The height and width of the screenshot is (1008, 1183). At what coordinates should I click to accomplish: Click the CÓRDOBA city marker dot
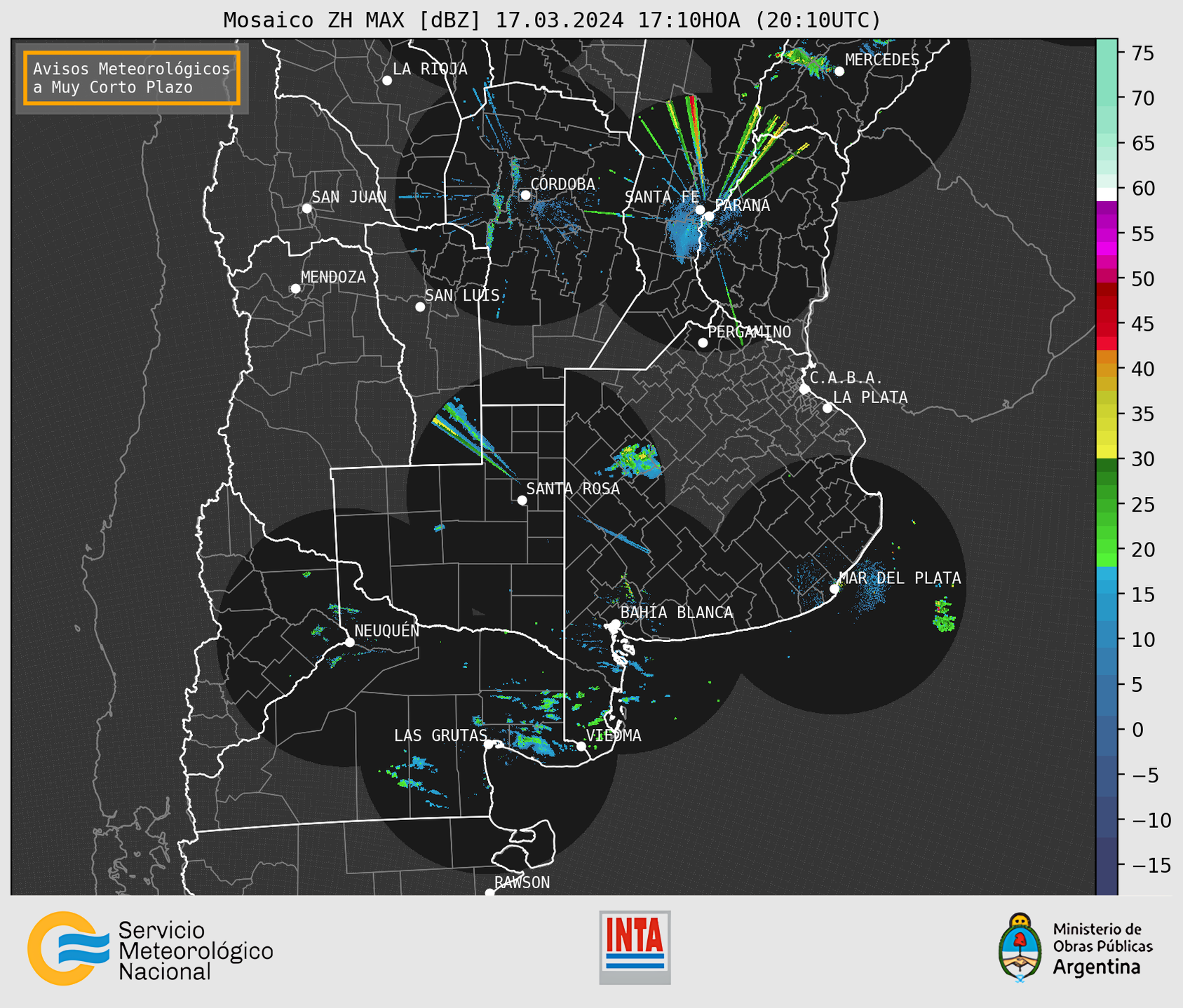coord(525,195)
